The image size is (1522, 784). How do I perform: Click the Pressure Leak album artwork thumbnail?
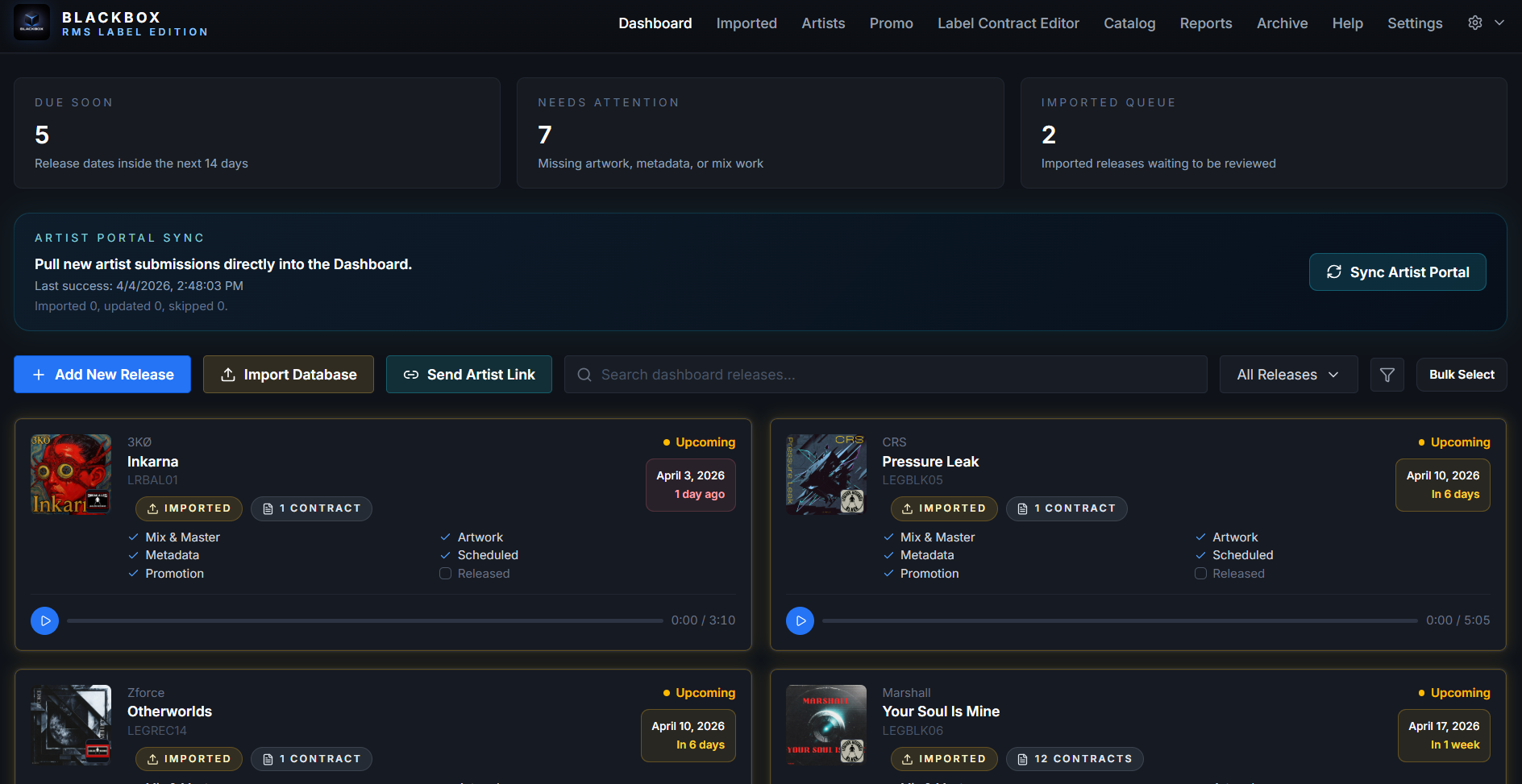tap(825, 475)
